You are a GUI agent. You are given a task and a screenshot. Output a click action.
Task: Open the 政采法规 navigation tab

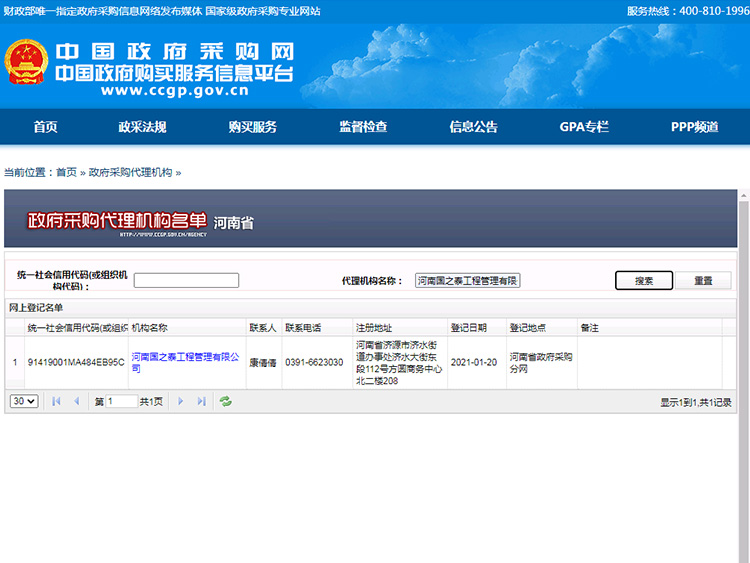[142, 127]
